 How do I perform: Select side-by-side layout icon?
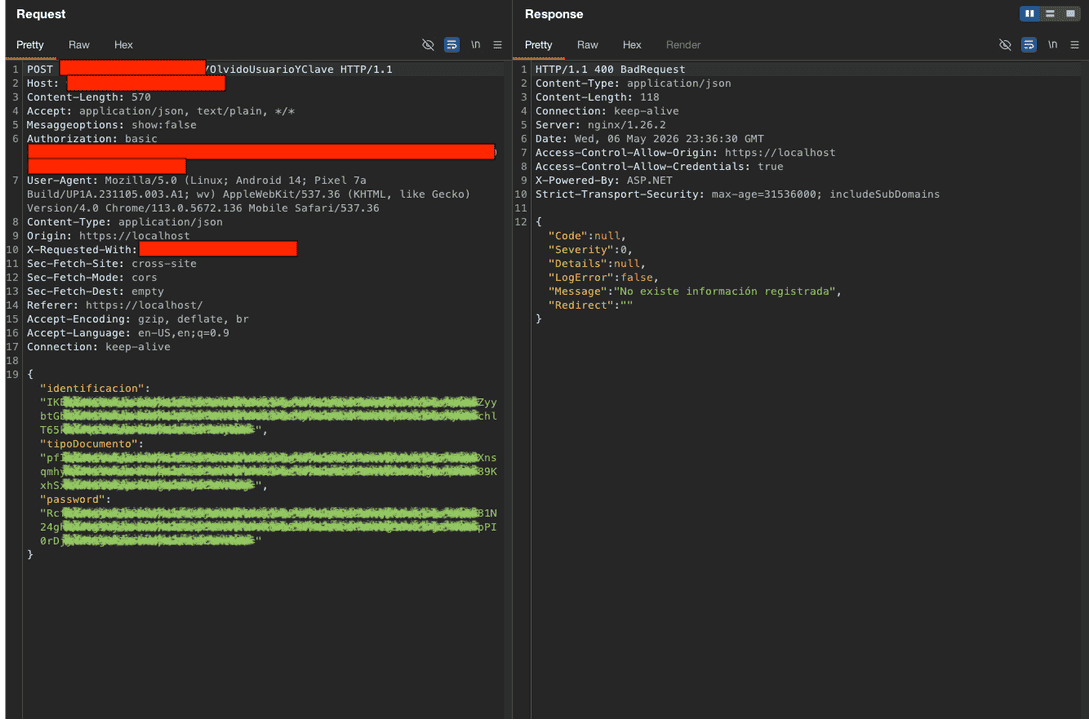pyautogui.click(x=1030, y=13)
